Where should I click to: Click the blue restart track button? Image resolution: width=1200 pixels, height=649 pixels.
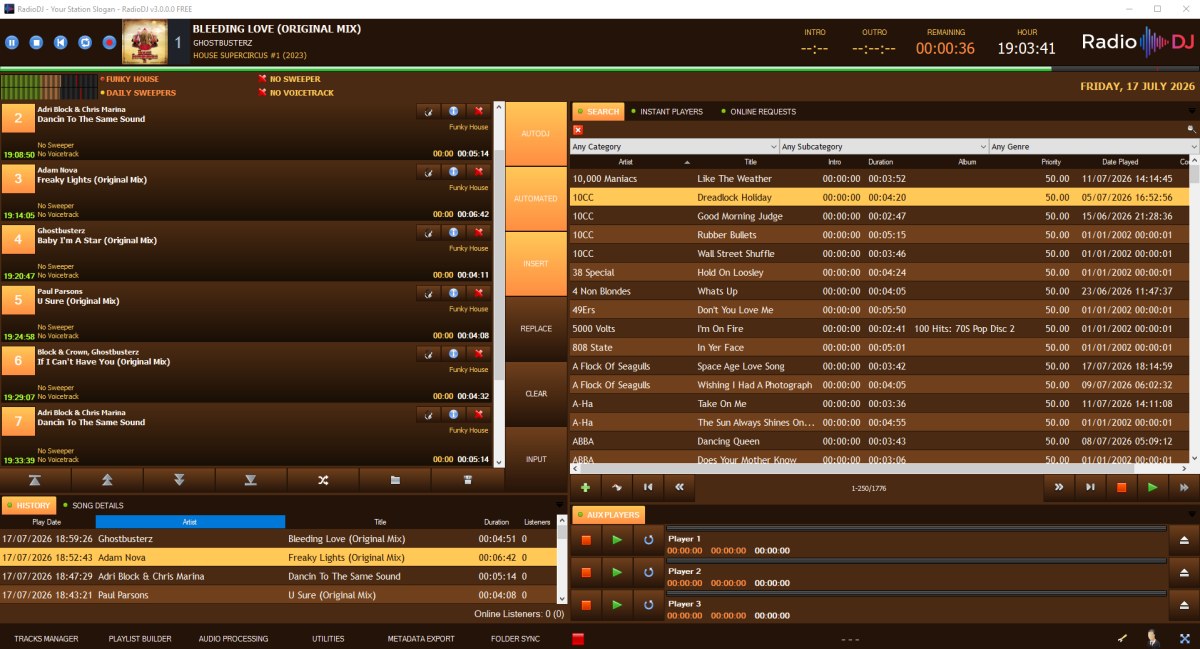60,43
